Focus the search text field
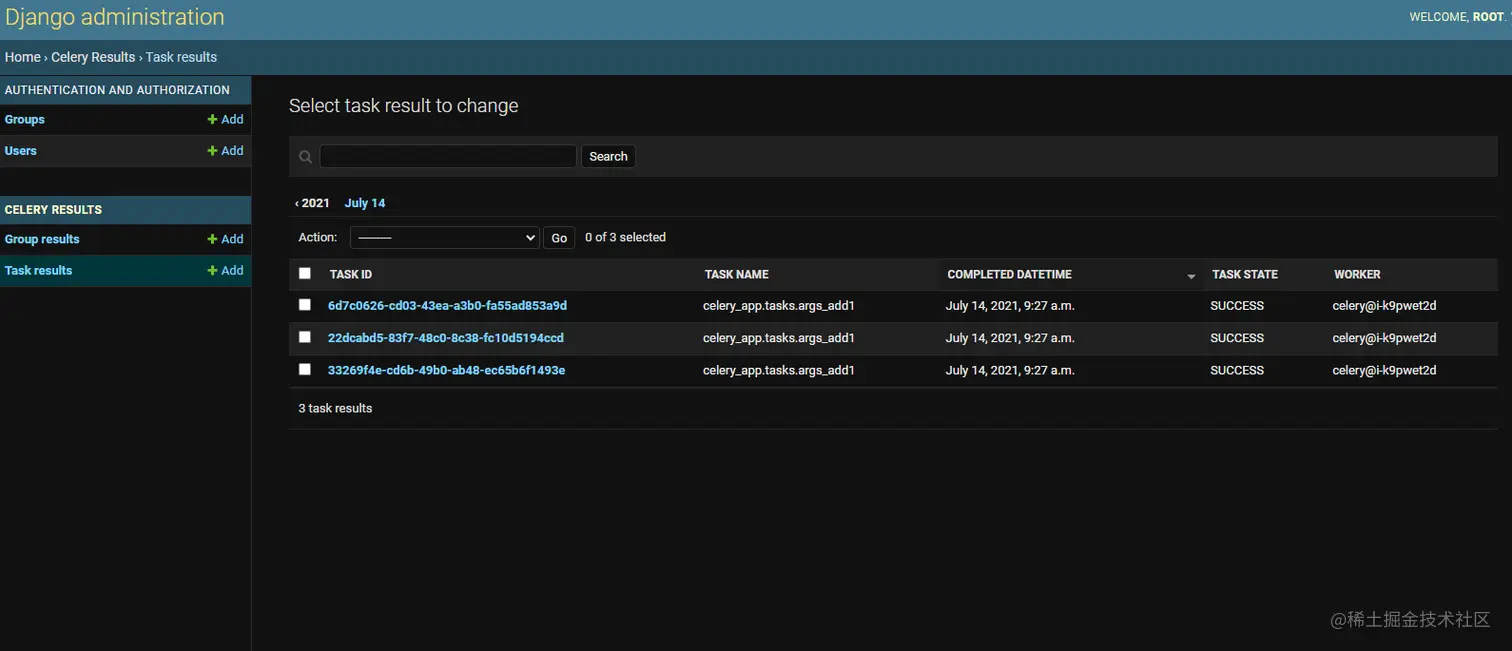The width and height of the screenshot is (1512, 651). pos(448,156)
